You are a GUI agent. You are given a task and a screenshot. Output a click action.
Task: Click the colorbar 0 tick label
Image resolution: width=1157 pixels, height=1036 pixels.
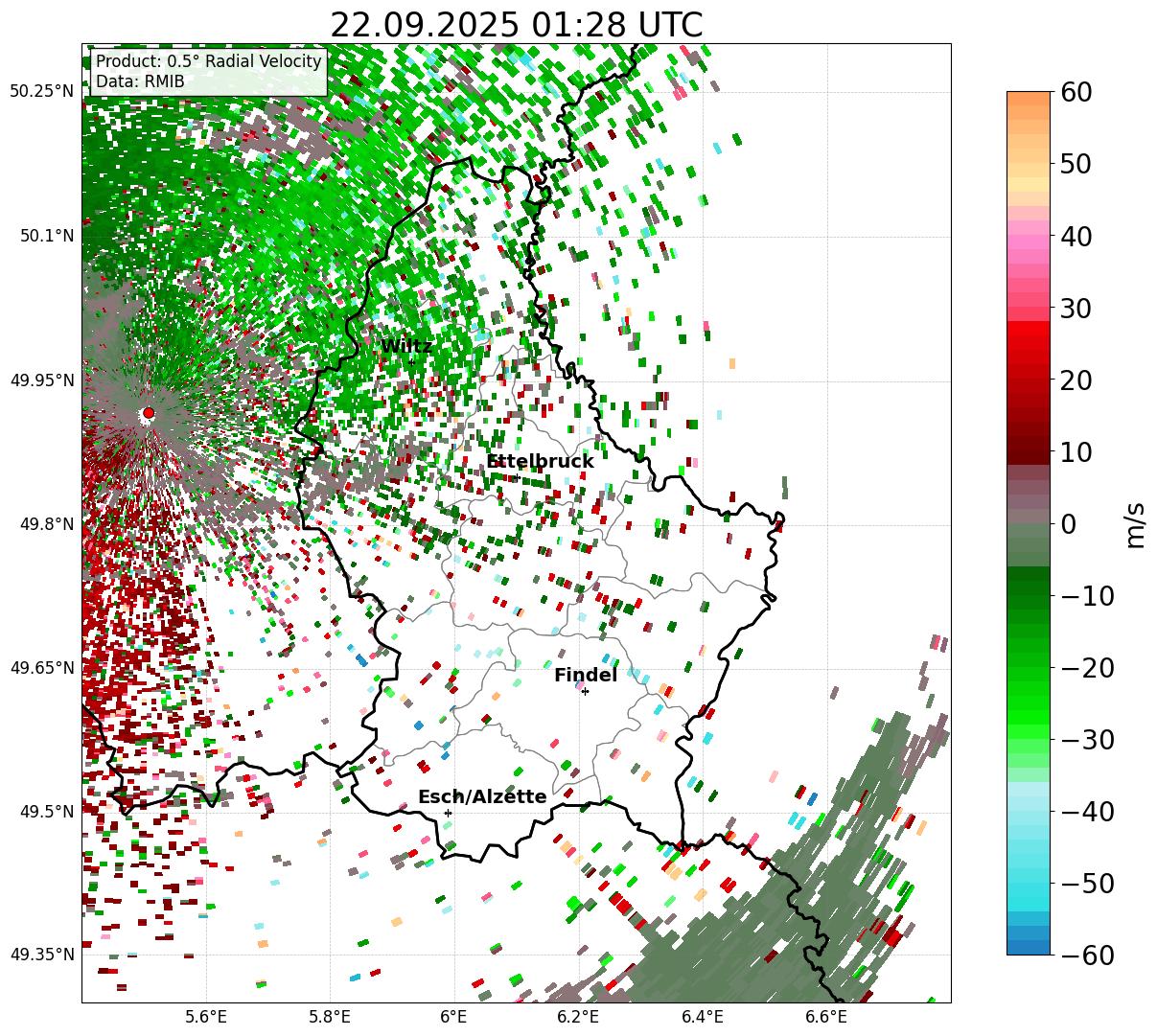click(1069, 524)
